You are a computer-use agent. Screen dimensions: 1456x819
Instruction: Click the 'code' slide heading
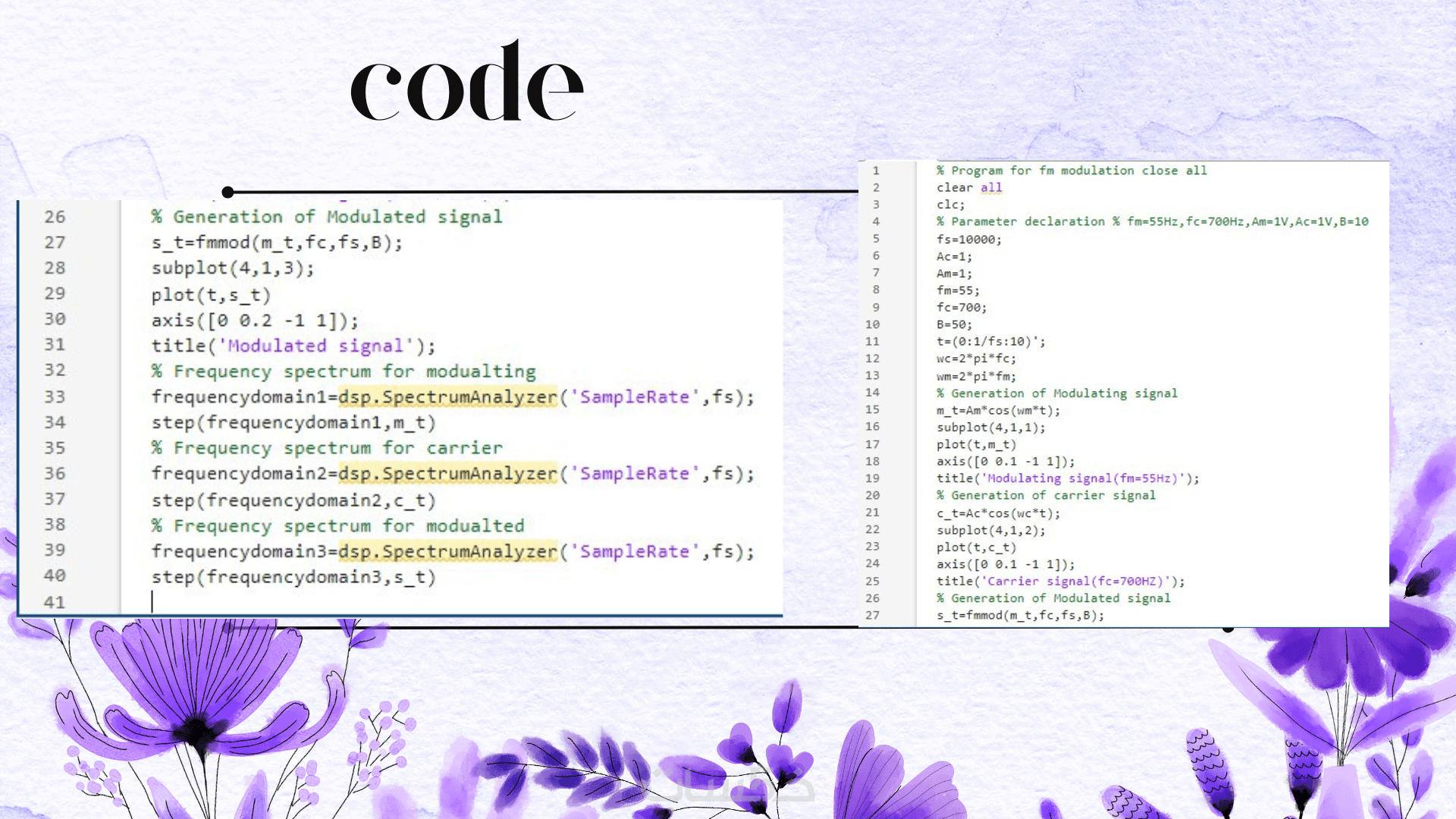click(x=467, y=83)
